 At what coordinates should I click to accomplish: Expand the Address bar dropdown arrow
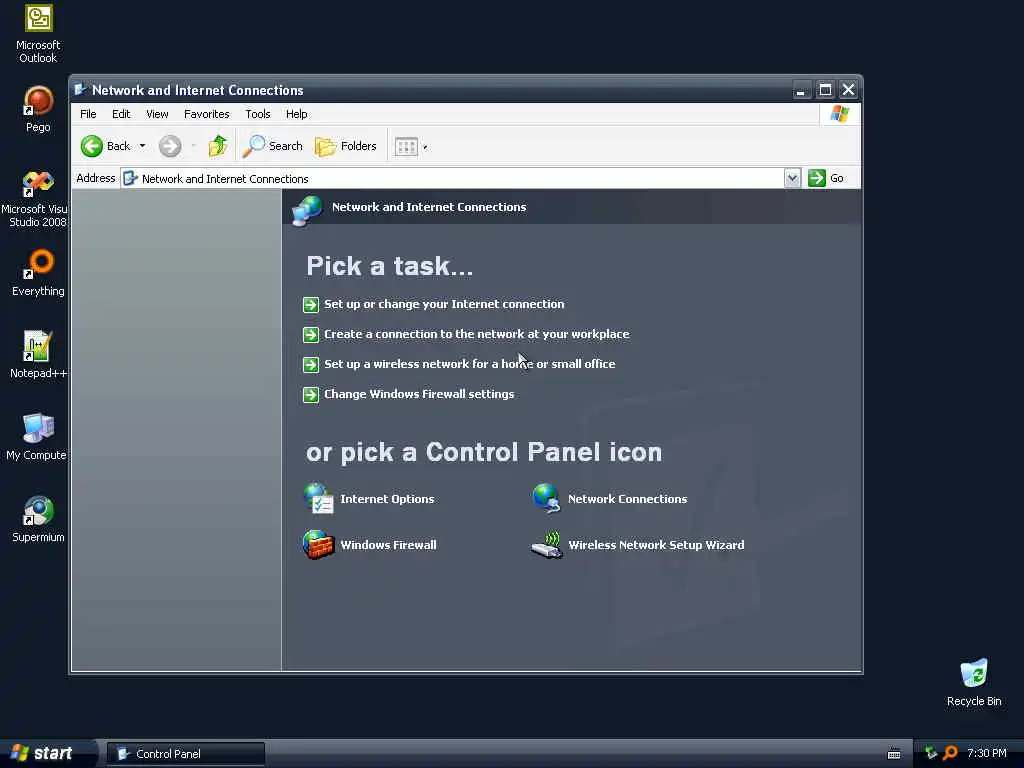pyautogui.click(x=792, y=178)
